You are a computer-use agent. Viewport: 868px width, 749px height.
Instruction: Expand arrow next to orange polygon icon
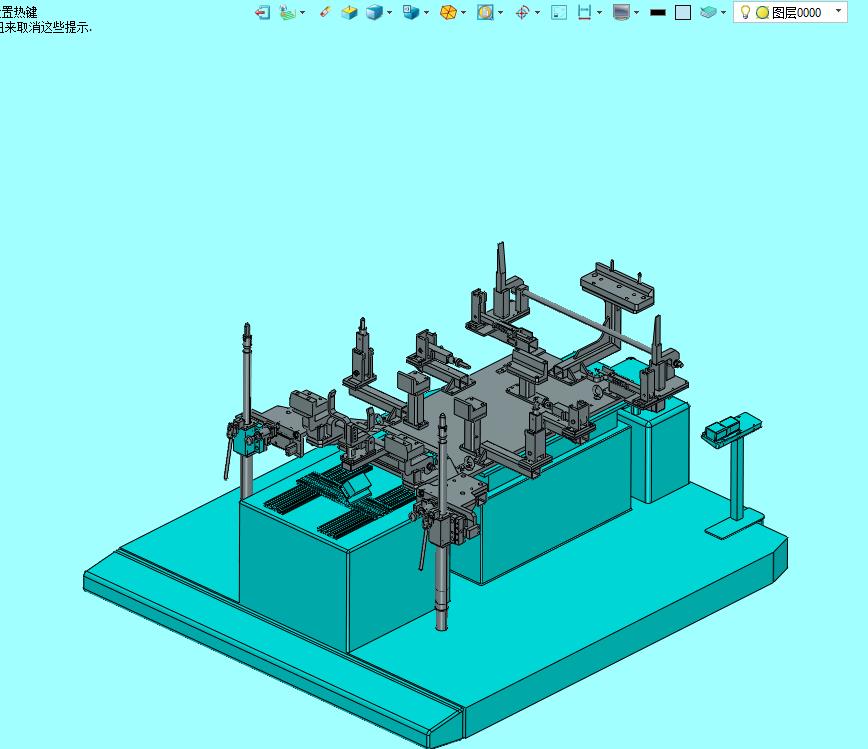[x=463, y=12]
